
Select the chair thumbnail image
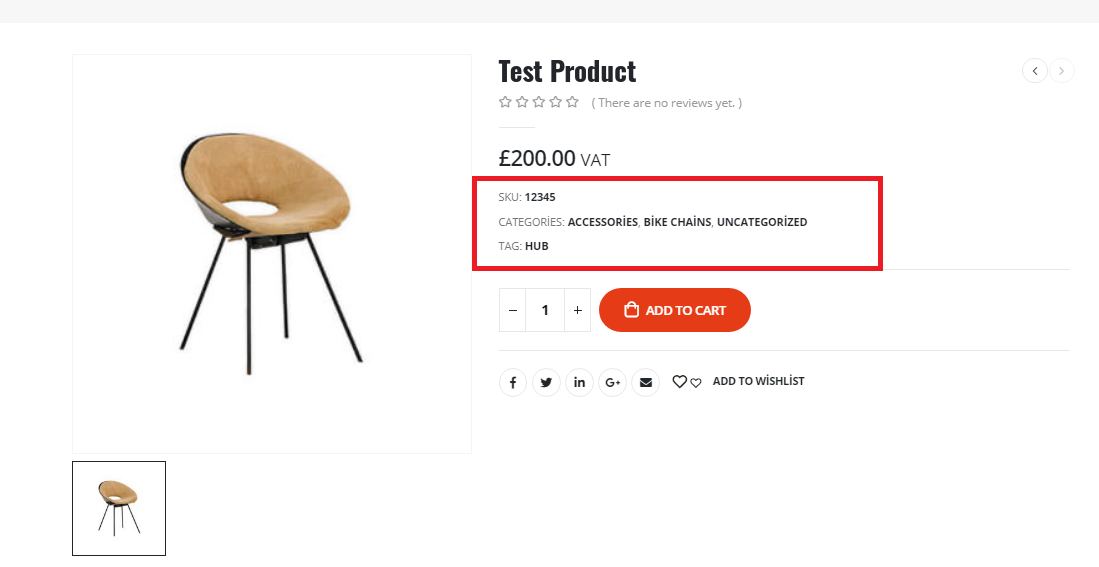pyautogui.click(x=119, y=508)
